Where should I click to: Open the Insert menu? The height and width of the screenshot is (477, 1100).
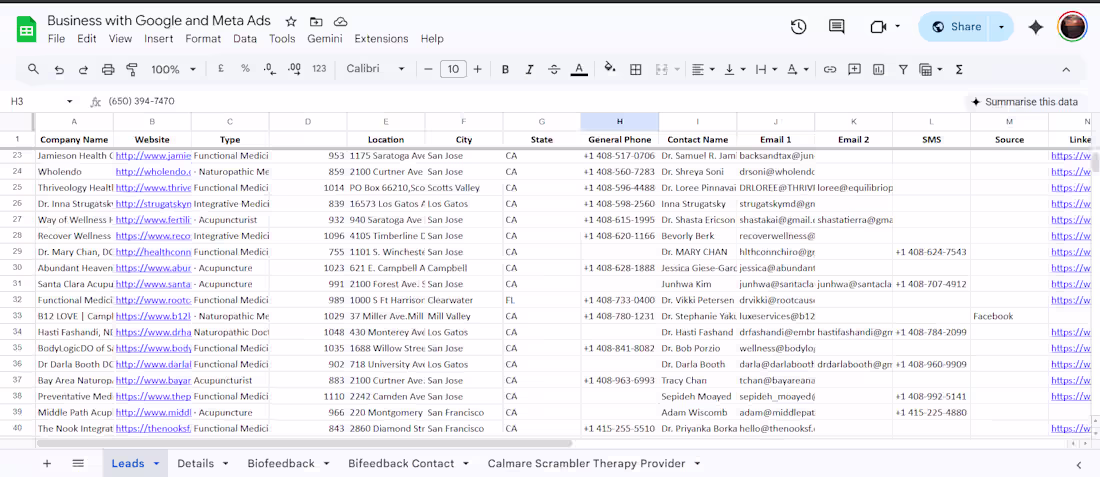point(159,39)
